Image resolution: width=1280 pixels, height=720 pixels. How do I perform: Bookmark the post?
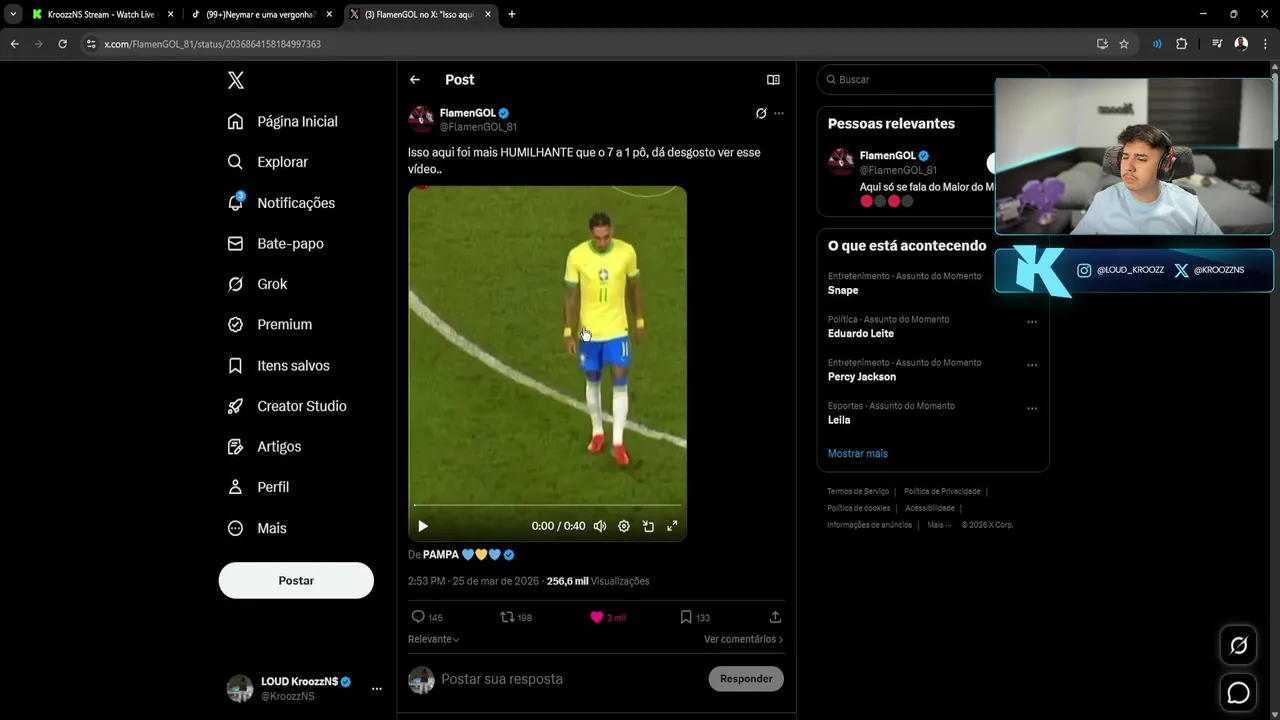(x=686, y=617)
